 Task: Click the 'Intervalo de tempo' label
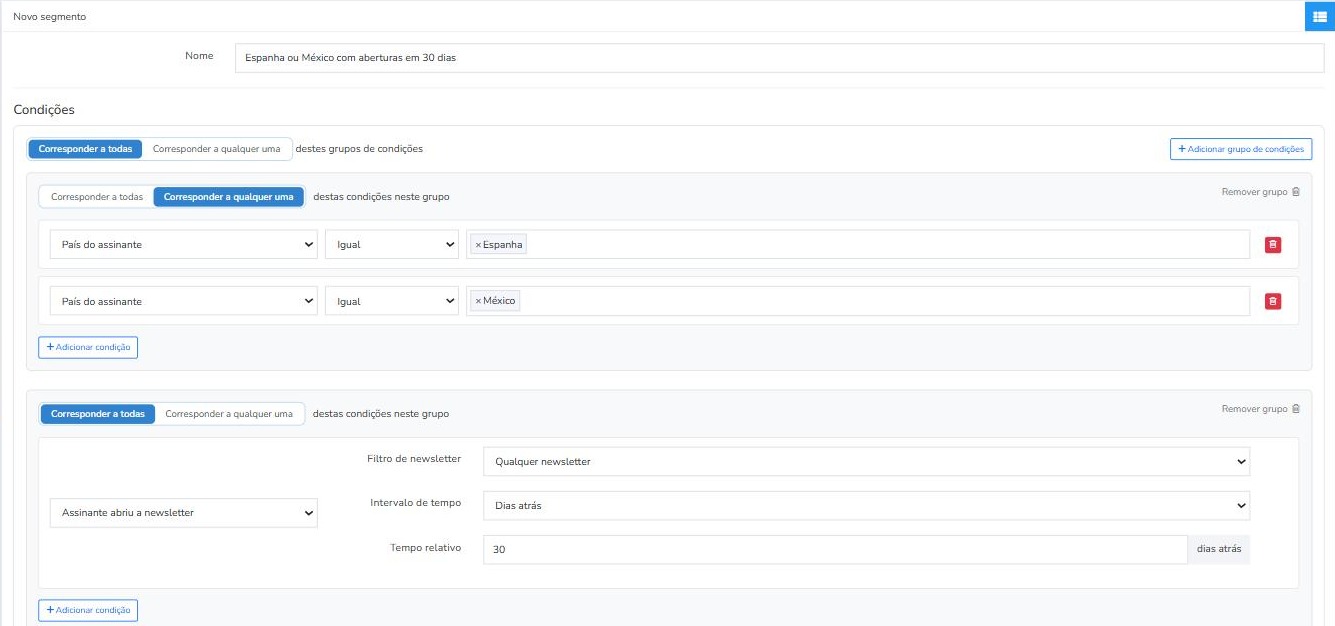click(416, 503)
